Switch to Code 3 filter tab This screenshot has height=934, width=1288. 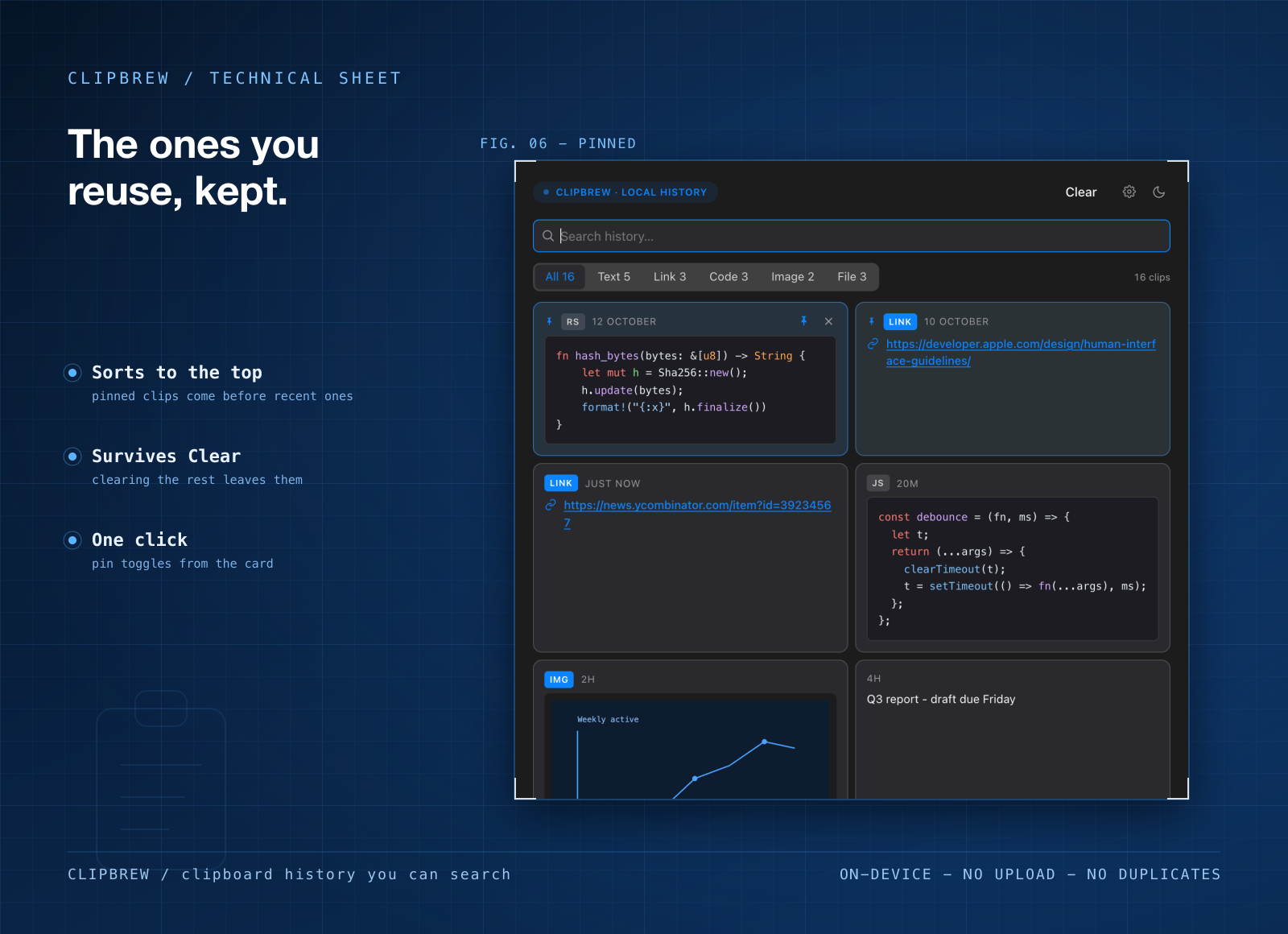729,276
